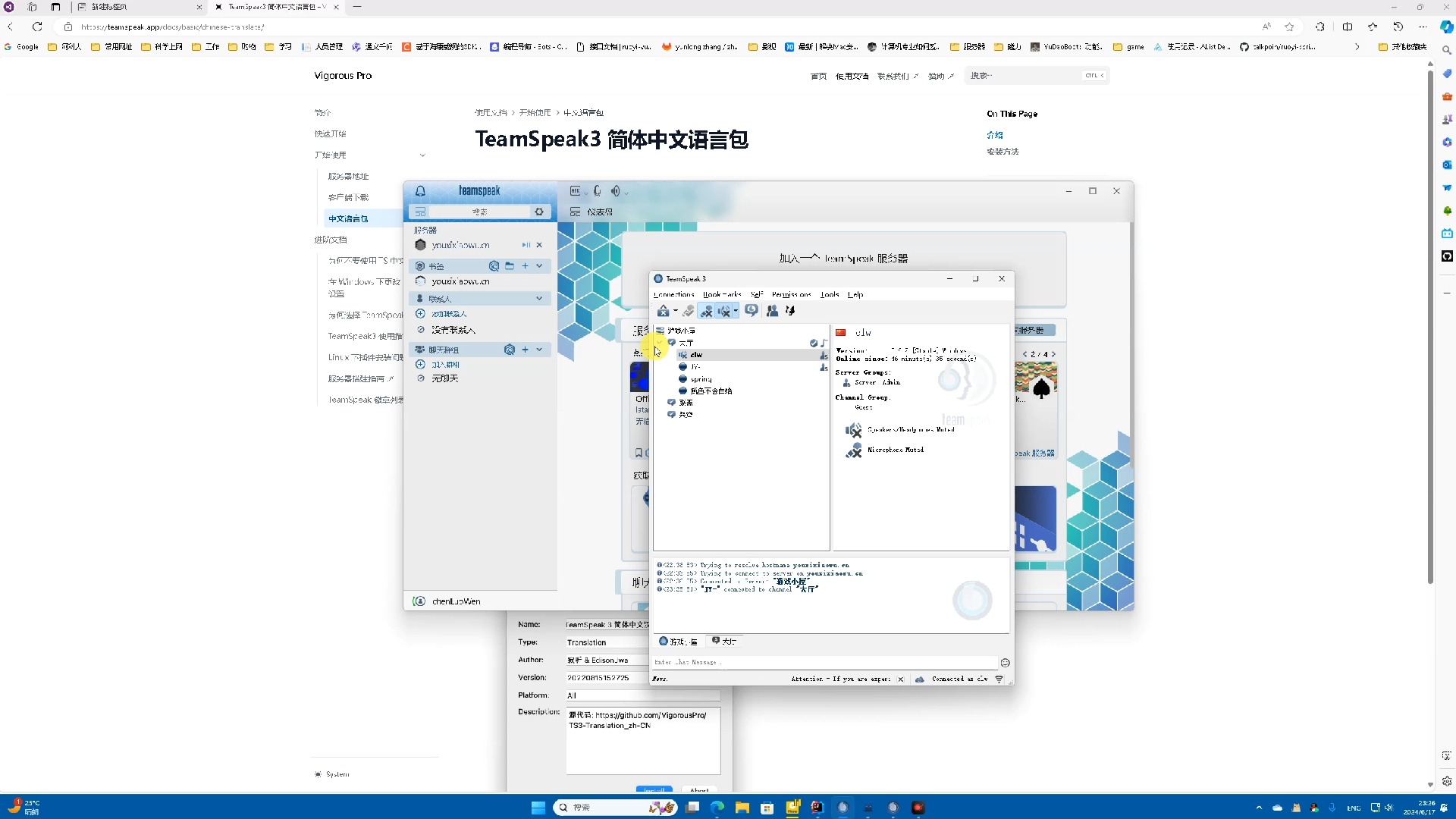Select user clw in the channel tree
Viewport: 1456px width, 819px height.
click(696, 355)
